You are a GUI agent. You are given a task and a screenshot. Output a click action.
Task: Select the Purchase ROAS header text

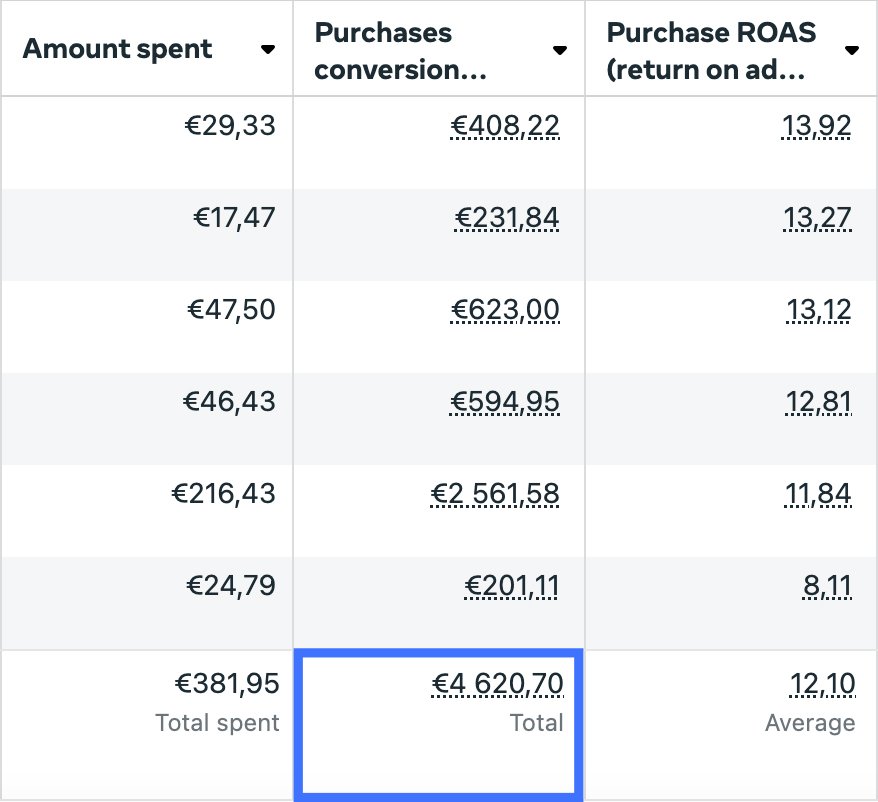click(x=711, y=49)
